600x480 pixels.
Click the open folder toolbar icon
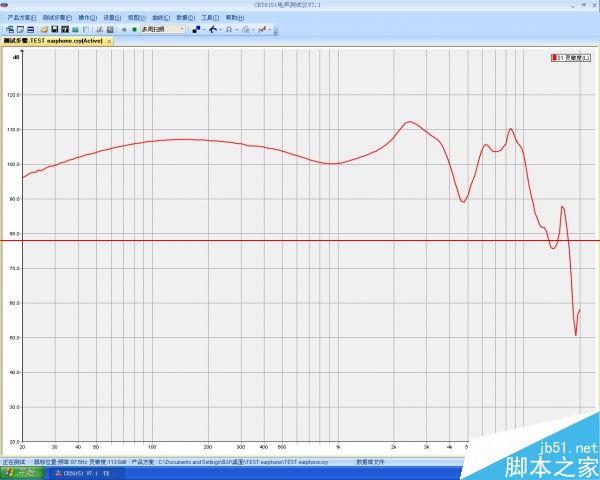tap(44, 29)
